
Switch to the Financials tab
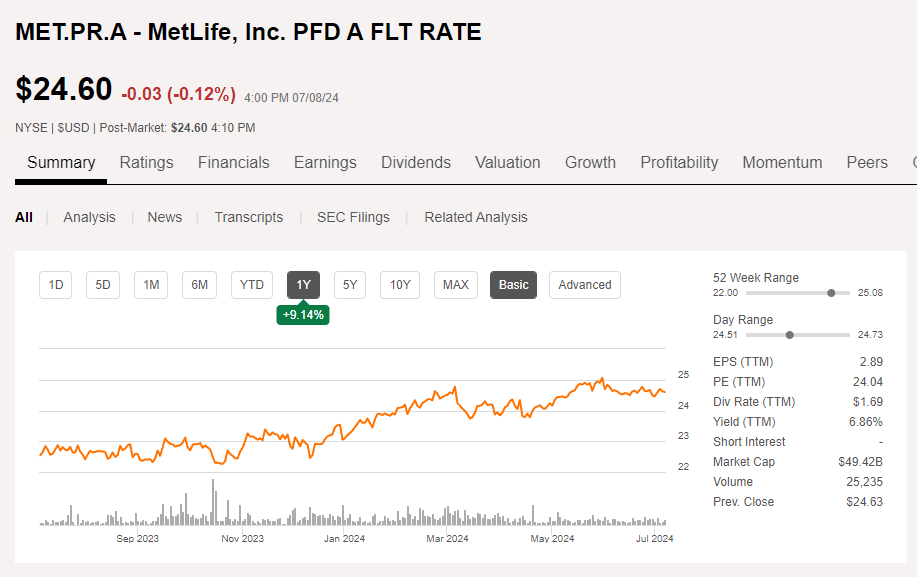(x=233, y=162)
